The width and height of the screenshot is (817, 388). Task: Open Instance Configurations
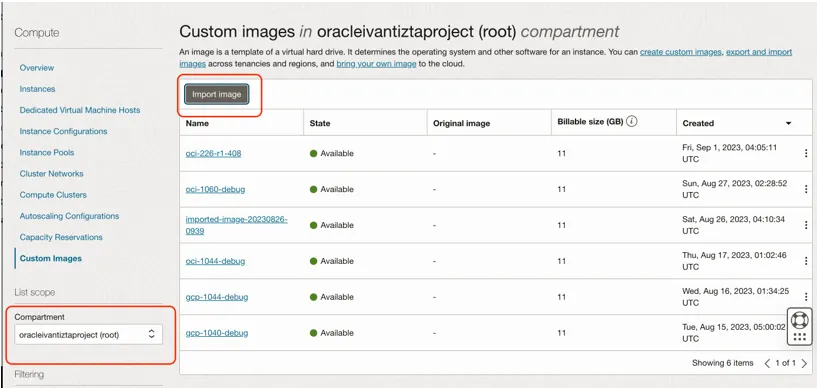(63, 131)
